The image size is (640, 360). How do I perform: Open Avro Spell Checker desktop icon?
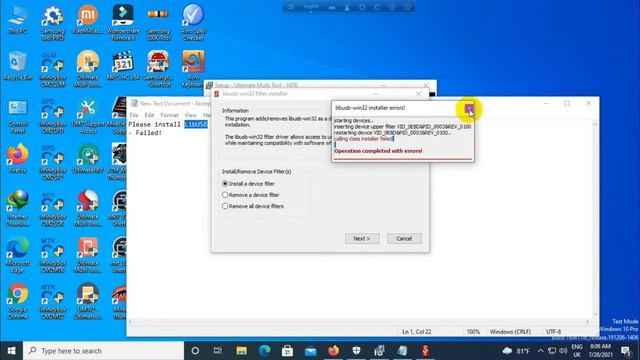pos(193,22)
